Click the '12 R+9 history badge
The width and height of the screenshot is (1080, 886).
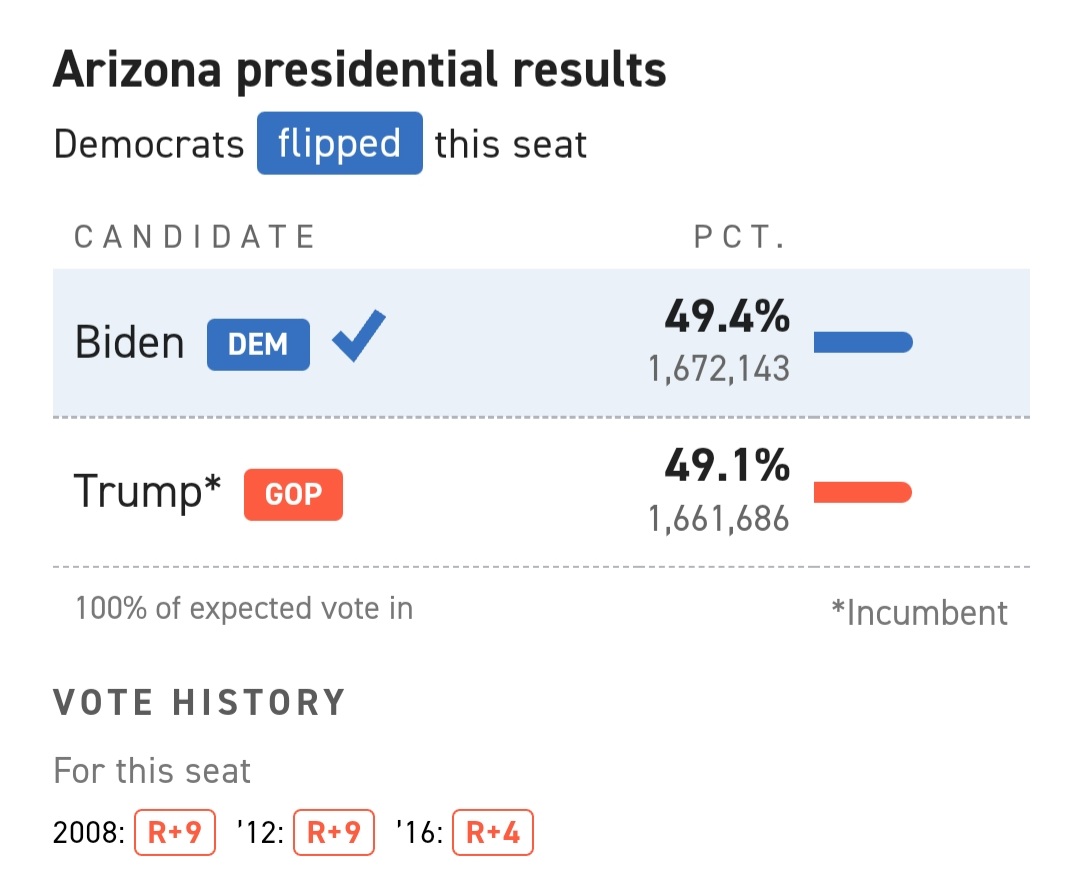tap(333, 833)
